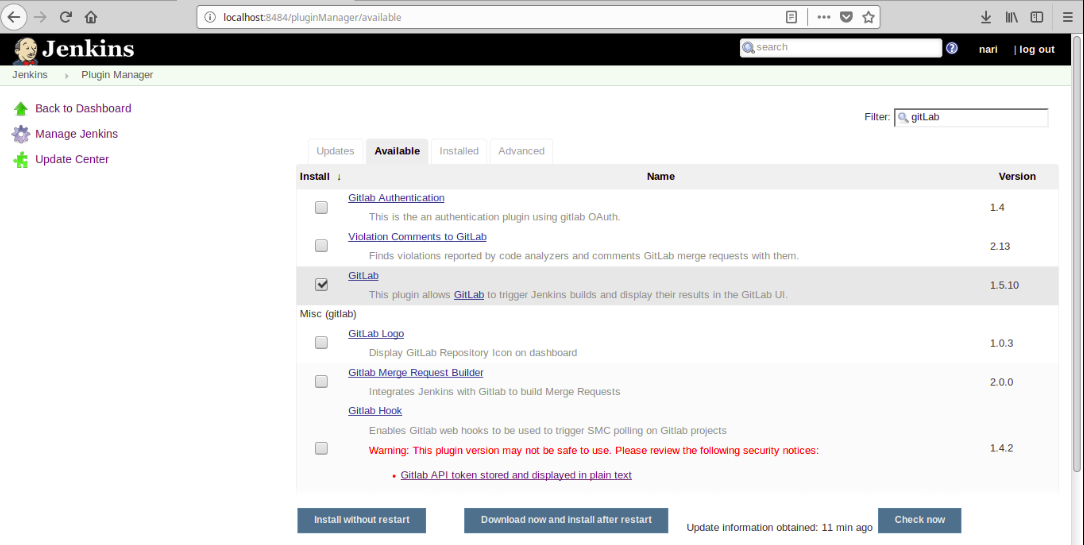Toggle browser sidebar icon
The image size is (1084, 545).
click(x=1037, y=17)
